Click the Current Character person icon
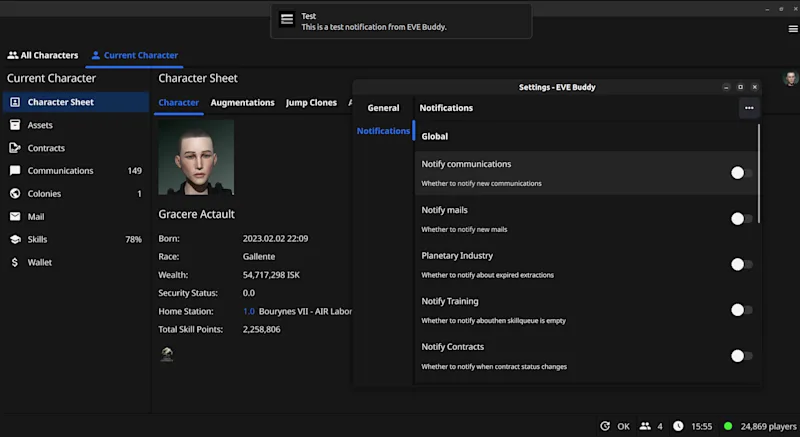This screenshot has height=437, width=800. tap(95, 55)
